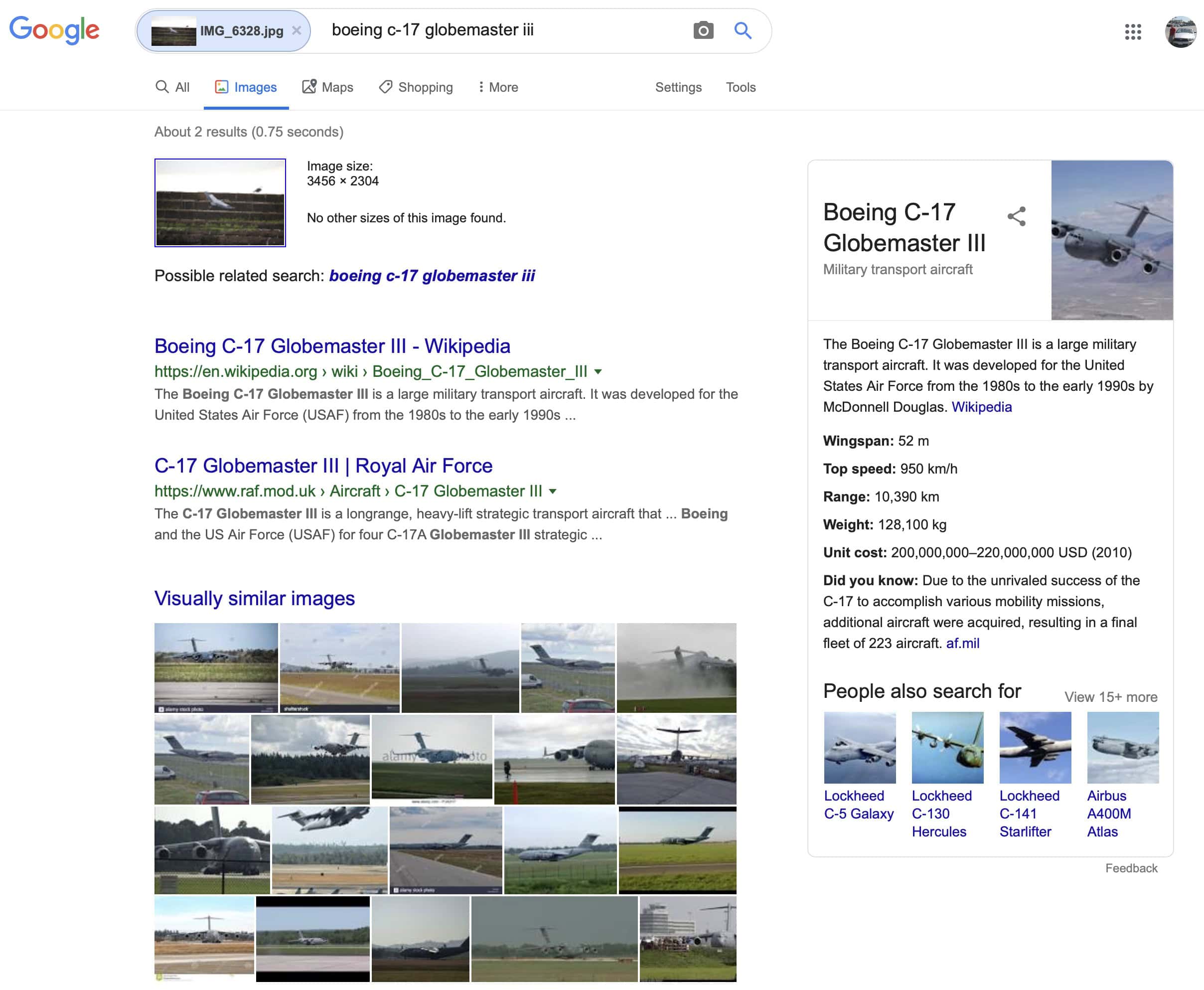Expand the raf.mod.uk URL dropdown arrow
The image size is (1204, 990).
click(x=552, y=492)
